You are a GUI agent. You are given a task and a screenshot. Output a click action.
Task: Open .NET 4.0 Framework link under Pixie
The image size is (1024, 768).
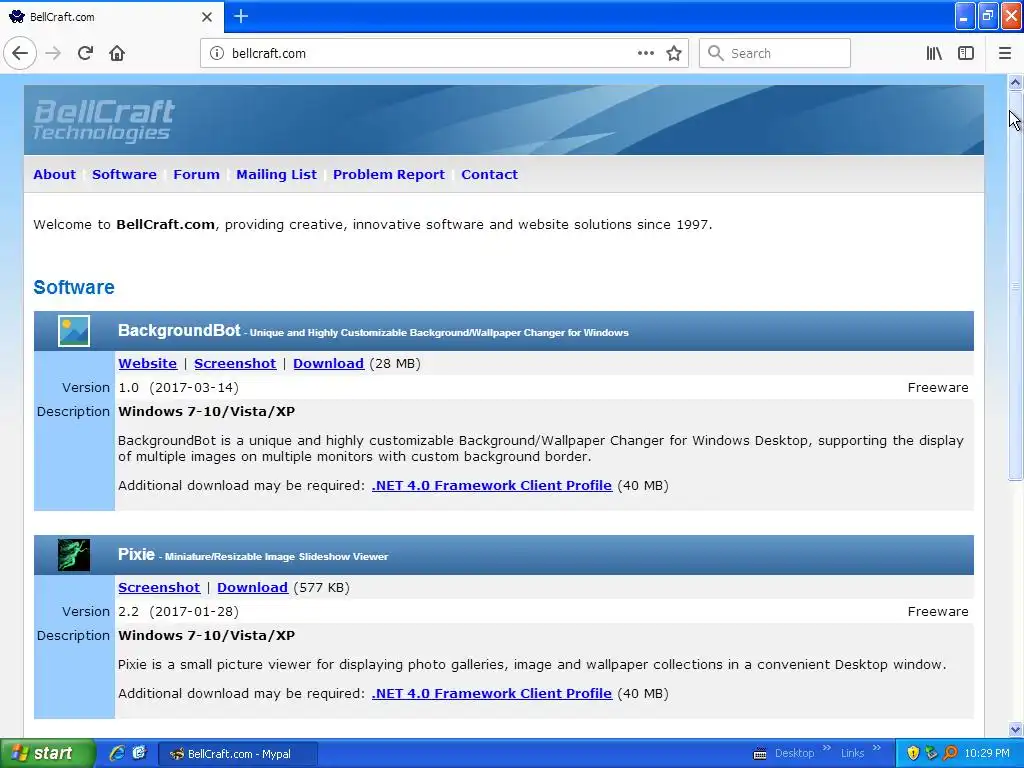pyautogui.click(x=492, y=693)
